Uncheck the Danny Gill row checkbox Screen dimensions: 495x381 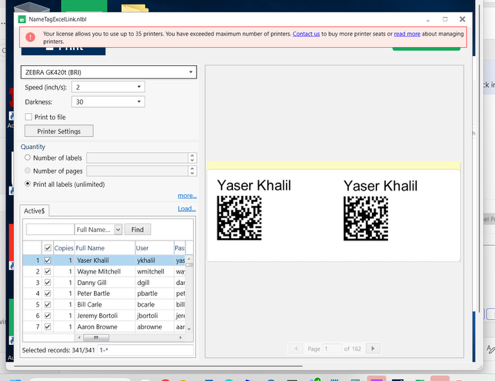[48, 282]
